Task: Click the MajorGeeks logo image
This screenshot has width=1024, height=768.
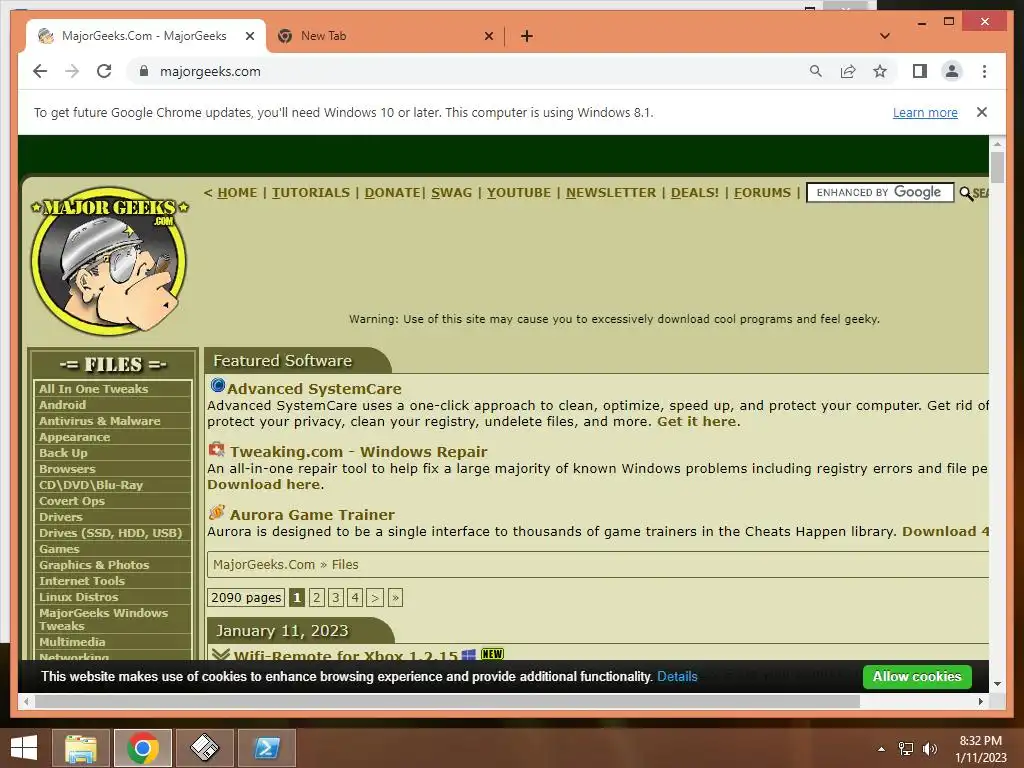Action: [110, 261]
